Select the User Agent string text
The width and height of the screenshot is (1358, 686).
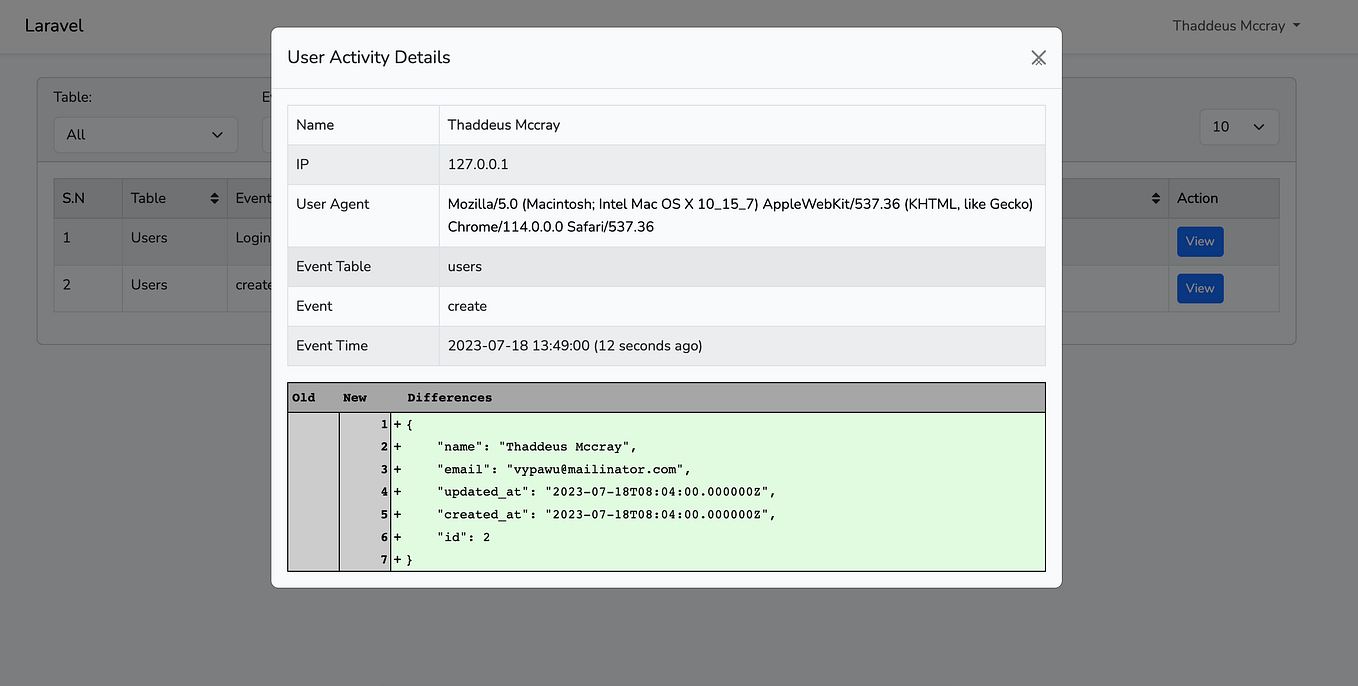coord(740,215)
